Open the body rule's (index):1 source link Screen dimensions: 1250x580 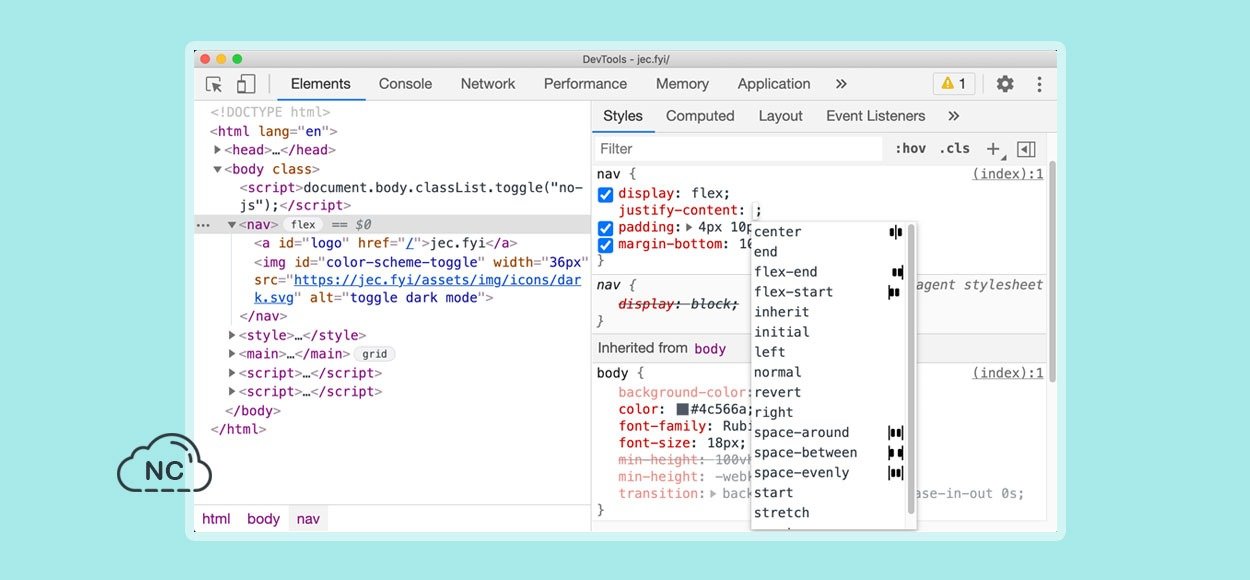pyautogui.click(x=1008, y=373)
